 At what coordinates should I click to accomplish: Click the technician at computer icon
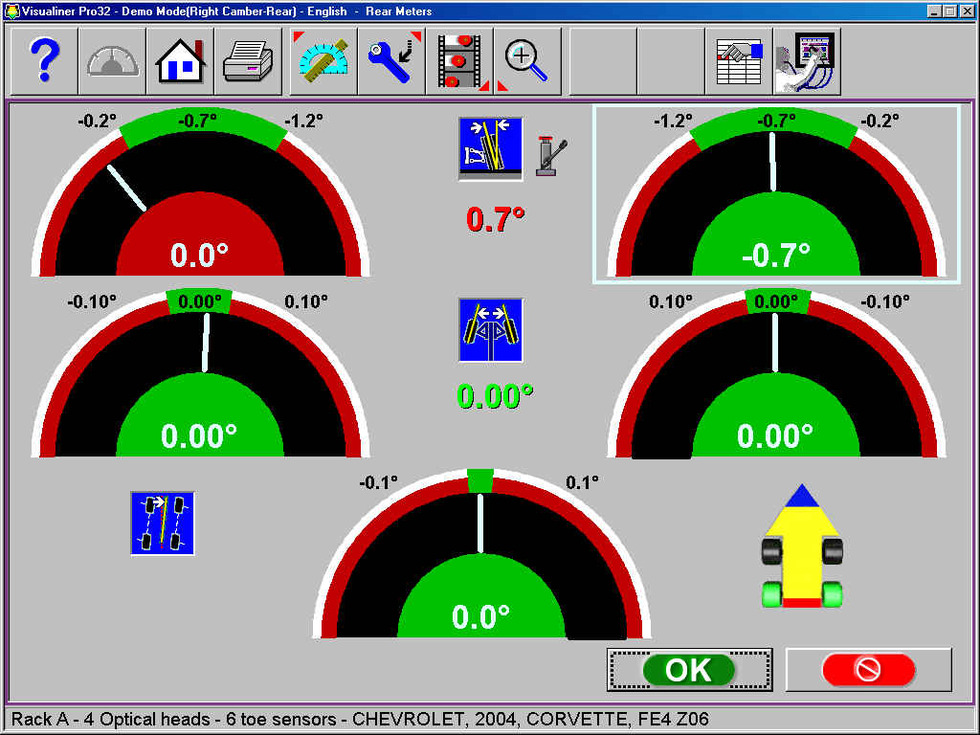(807, 62)
